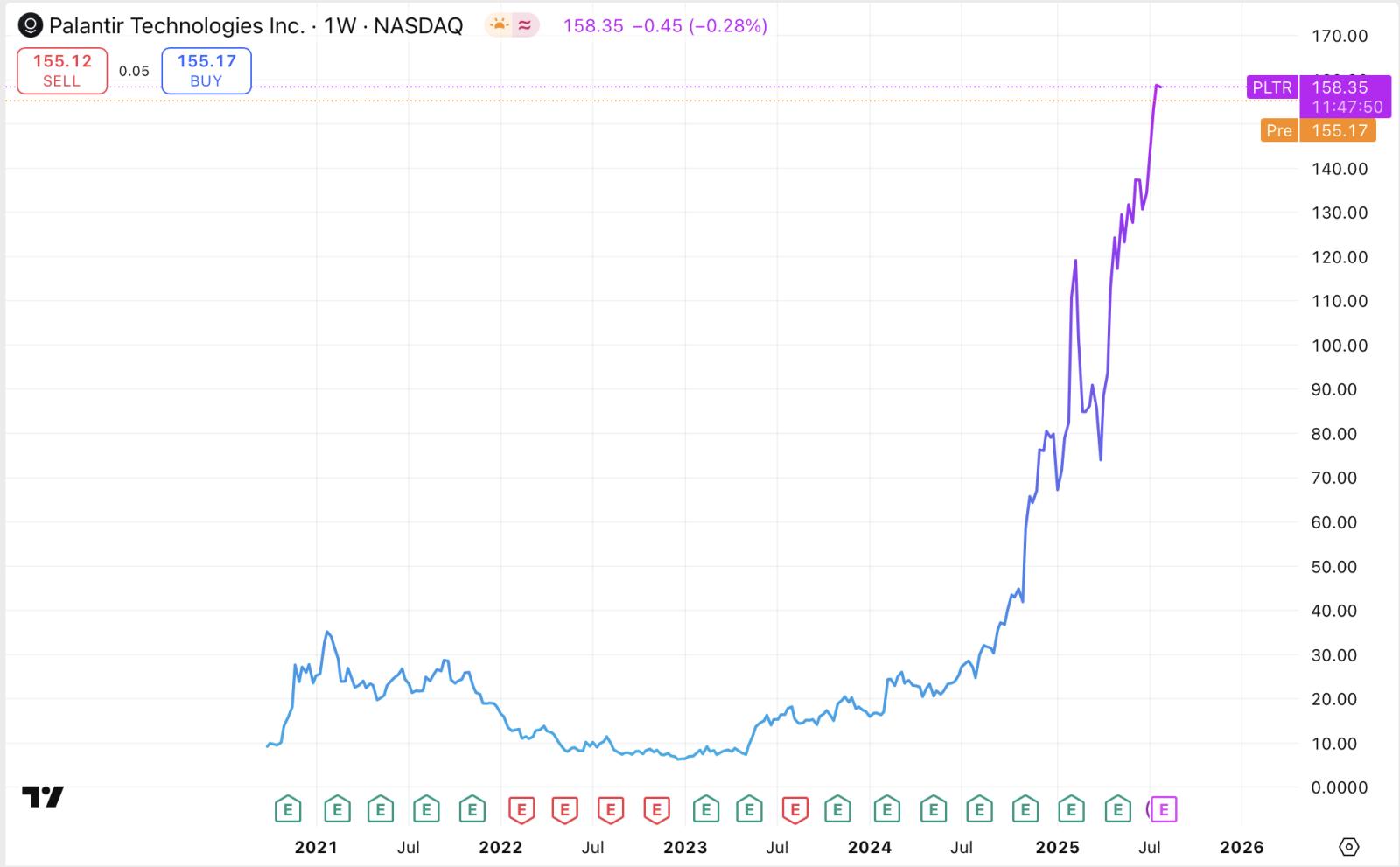Screen dimensions: 1400x867
Task: Click the sun pre-market session icon
Action: (499, 25)
